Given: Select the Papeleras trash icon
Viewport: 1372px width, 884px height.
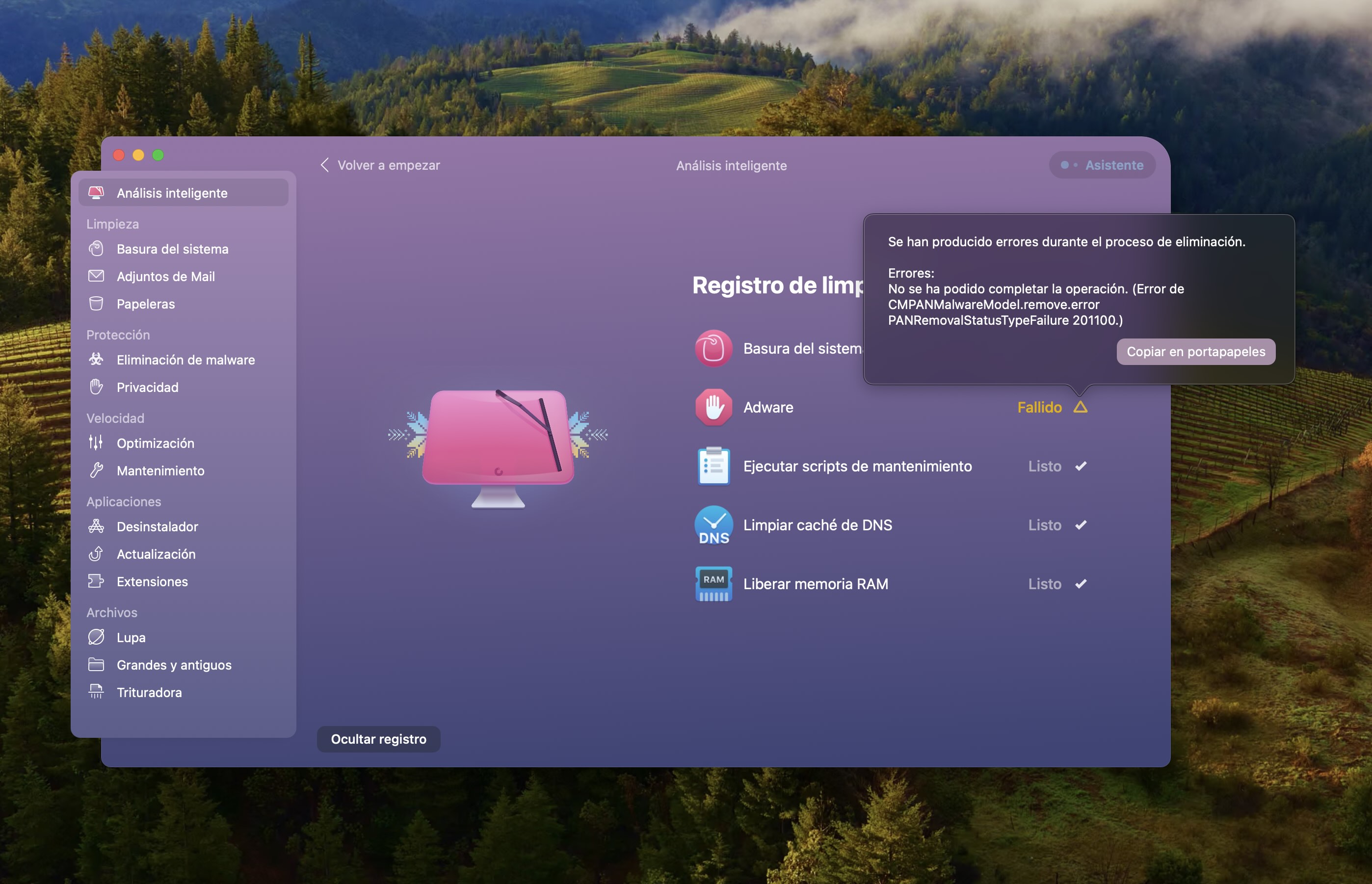Looking at the screenshot, I should 96,304.
